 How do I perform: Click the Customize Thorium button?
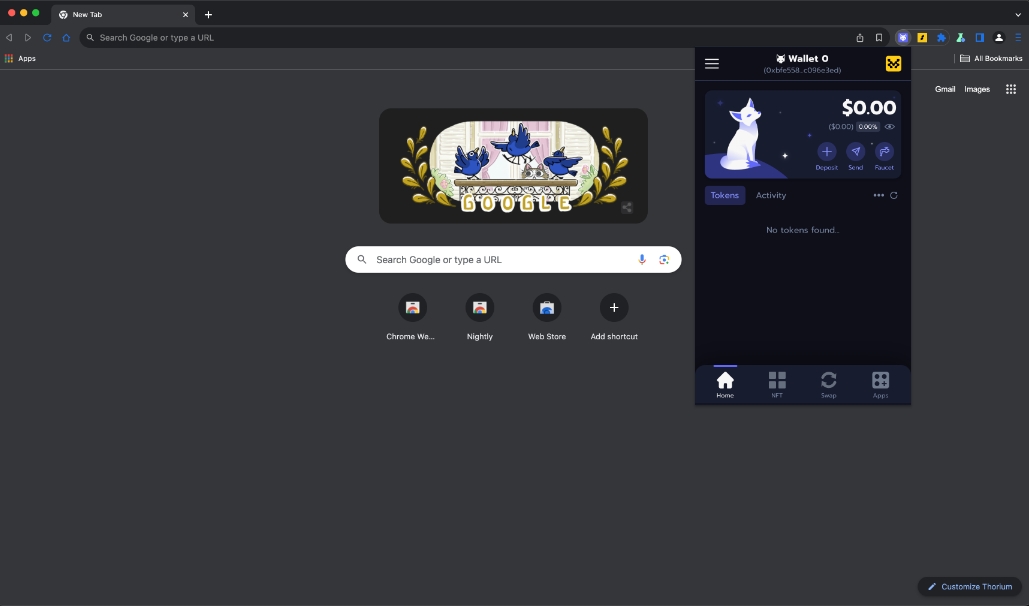pos(969,586)
